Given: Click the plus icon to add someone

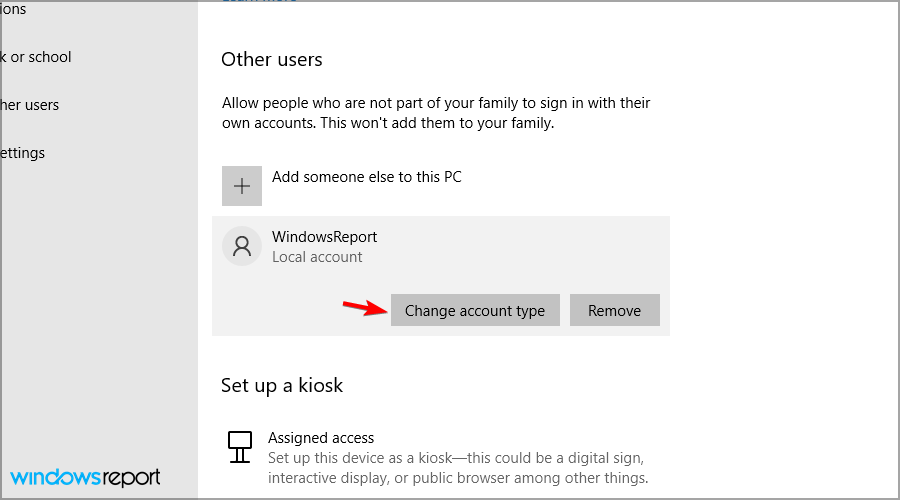Looking at the screenshot, I should pos(242,186).
